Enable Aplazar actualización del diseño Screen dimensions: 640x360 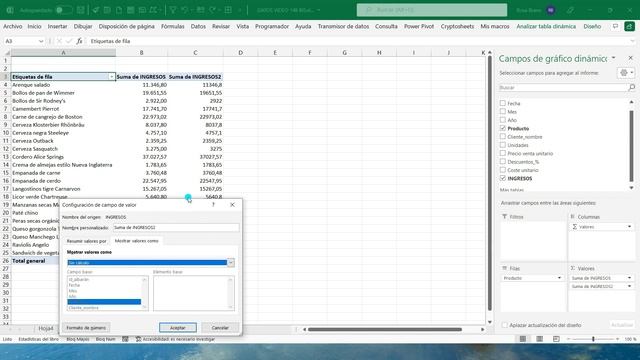pyautogui.click(x=504, y=325)
